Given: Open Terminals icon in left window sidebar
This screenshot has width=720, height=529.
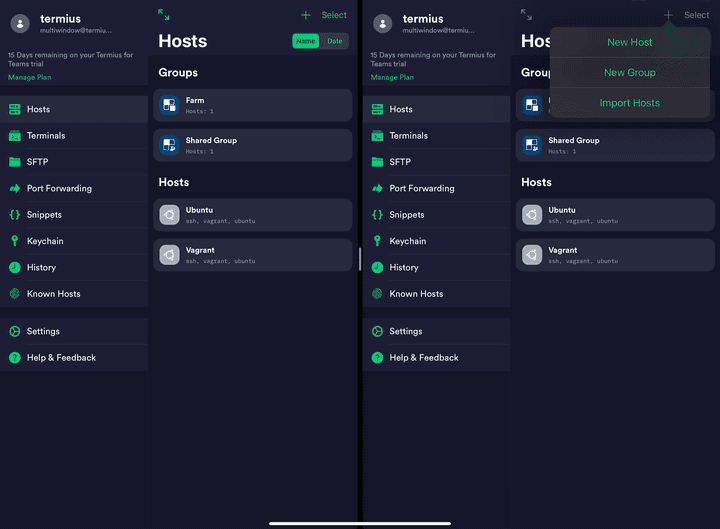Looking at the screenshot, I should (14, 136).
